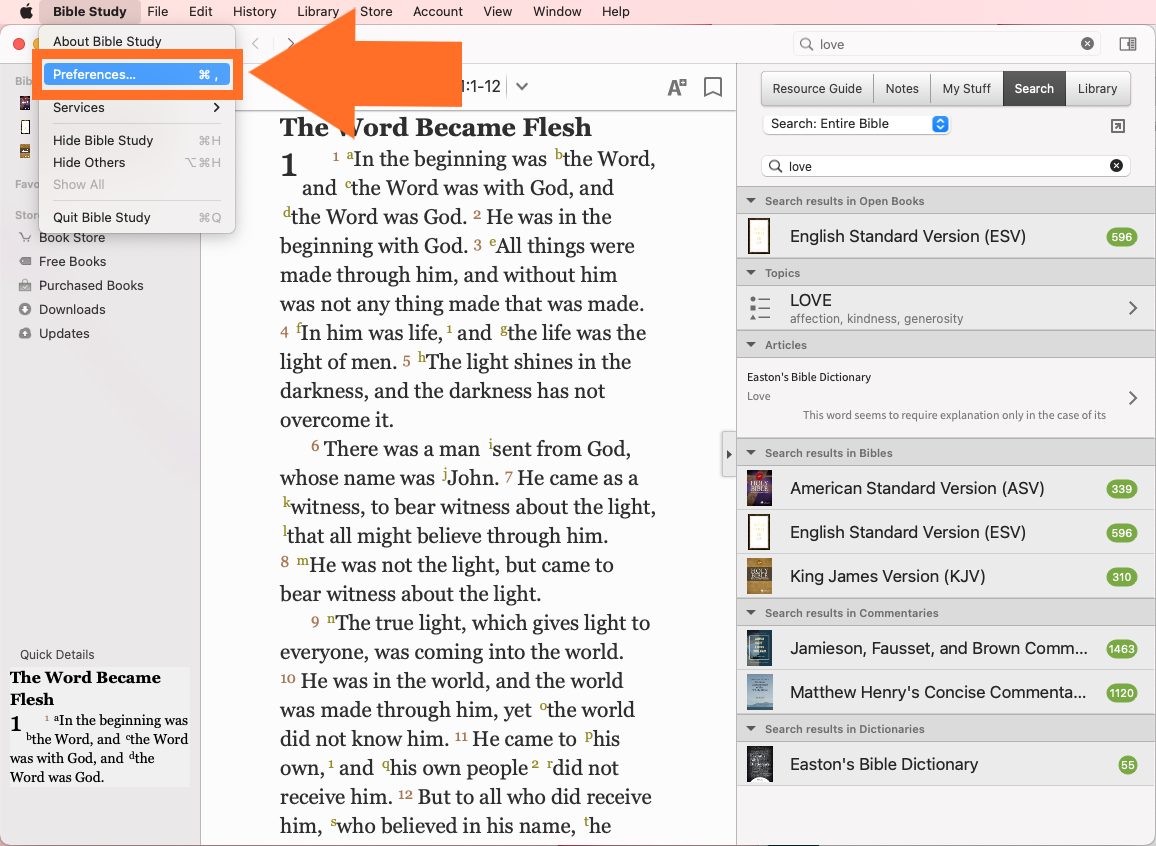Open the Downloads sidebar item

[x=72, y=309]
